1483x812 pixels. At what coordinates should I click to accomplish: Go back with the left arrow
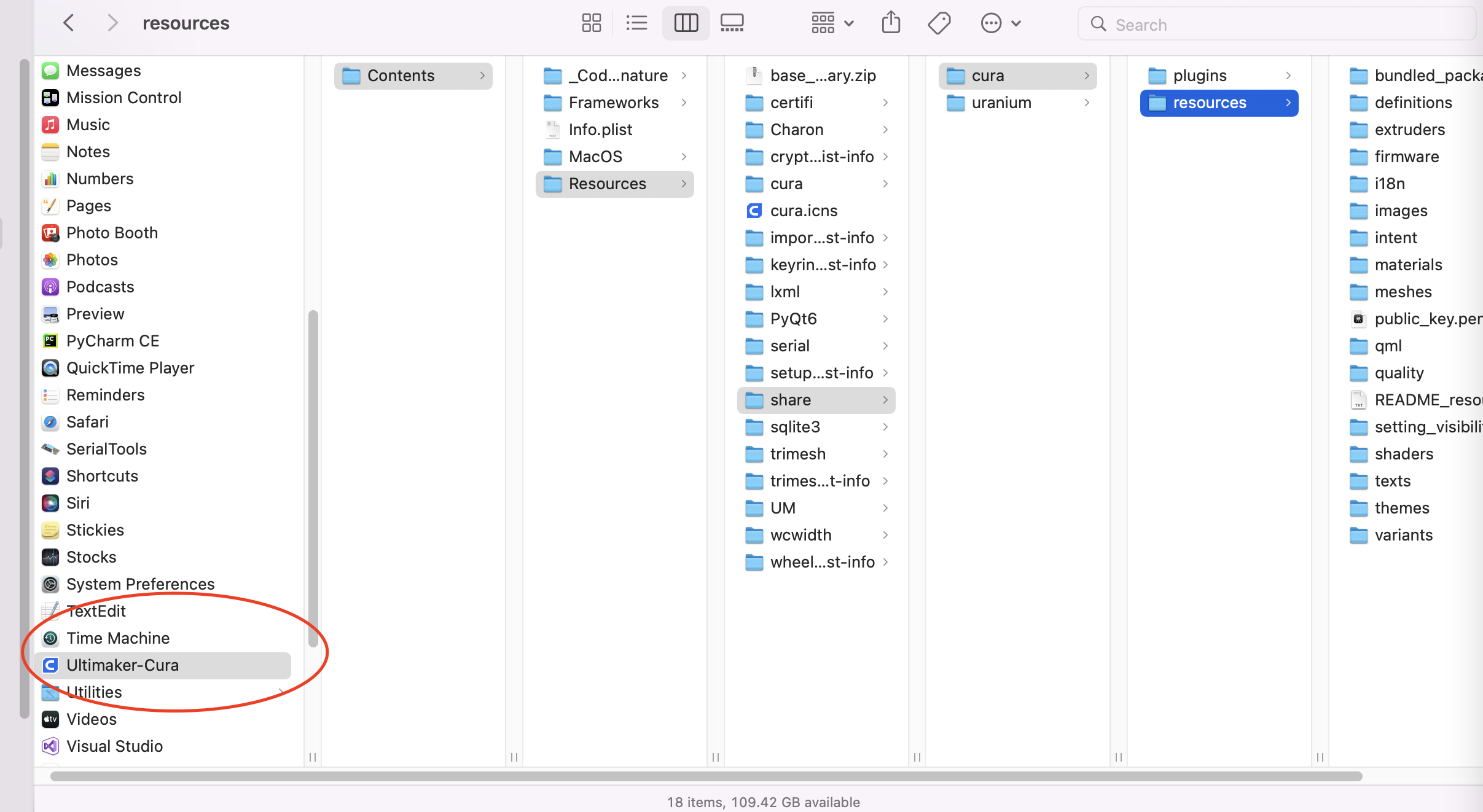click(69, 23)
